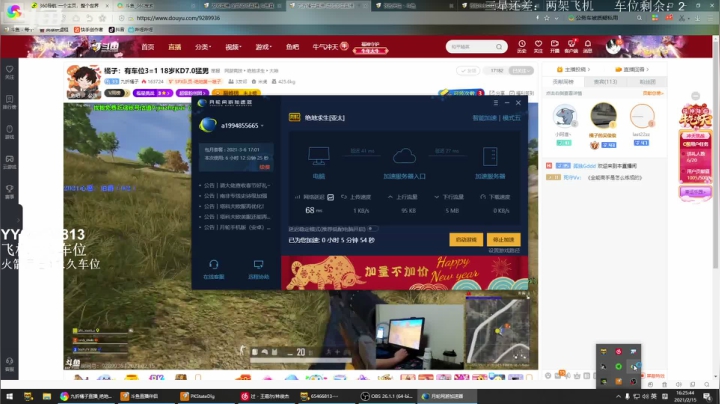This screenshot has width=720, height=404.
Task: Switch to the contribution weekly ranking tab
Action: coord(563,82)
